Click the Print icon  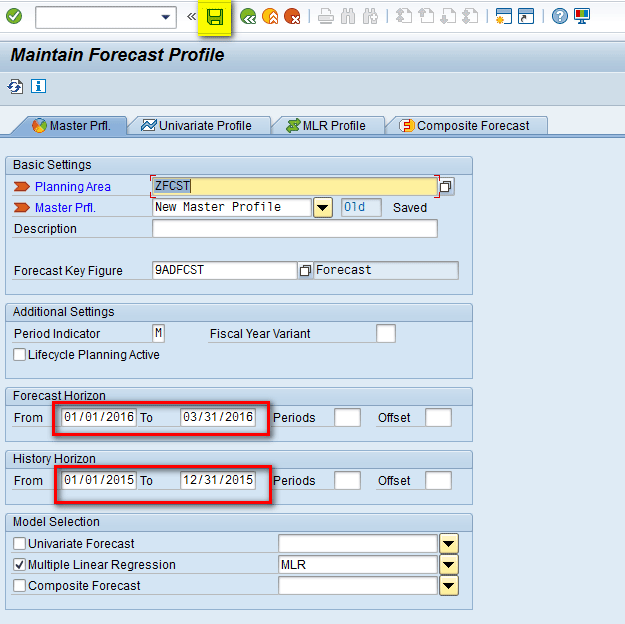coord(326,17)
